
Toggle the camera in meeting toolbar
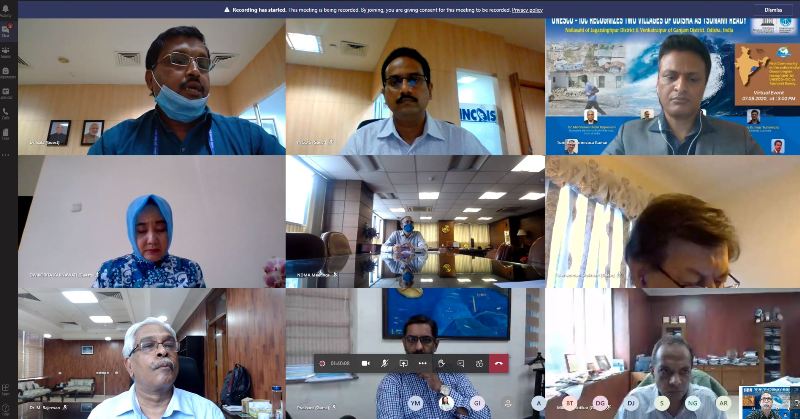coord(365,363)
